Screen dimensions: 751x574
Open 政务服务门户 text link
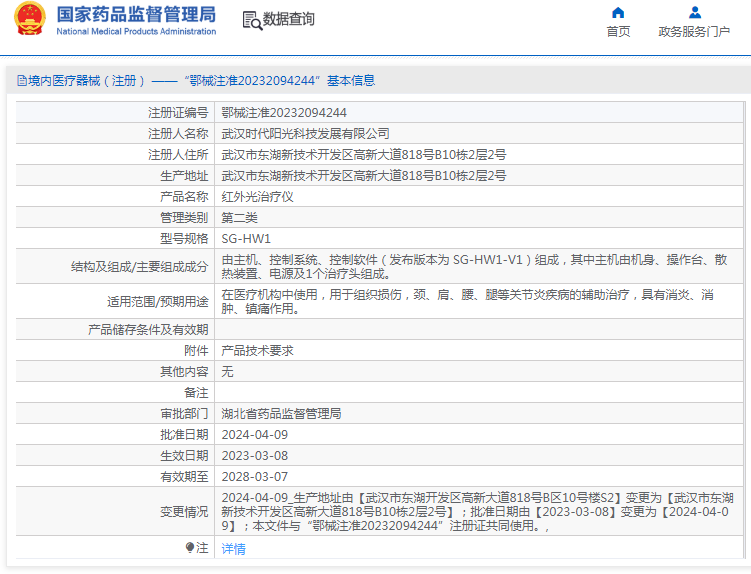[694, 32]
